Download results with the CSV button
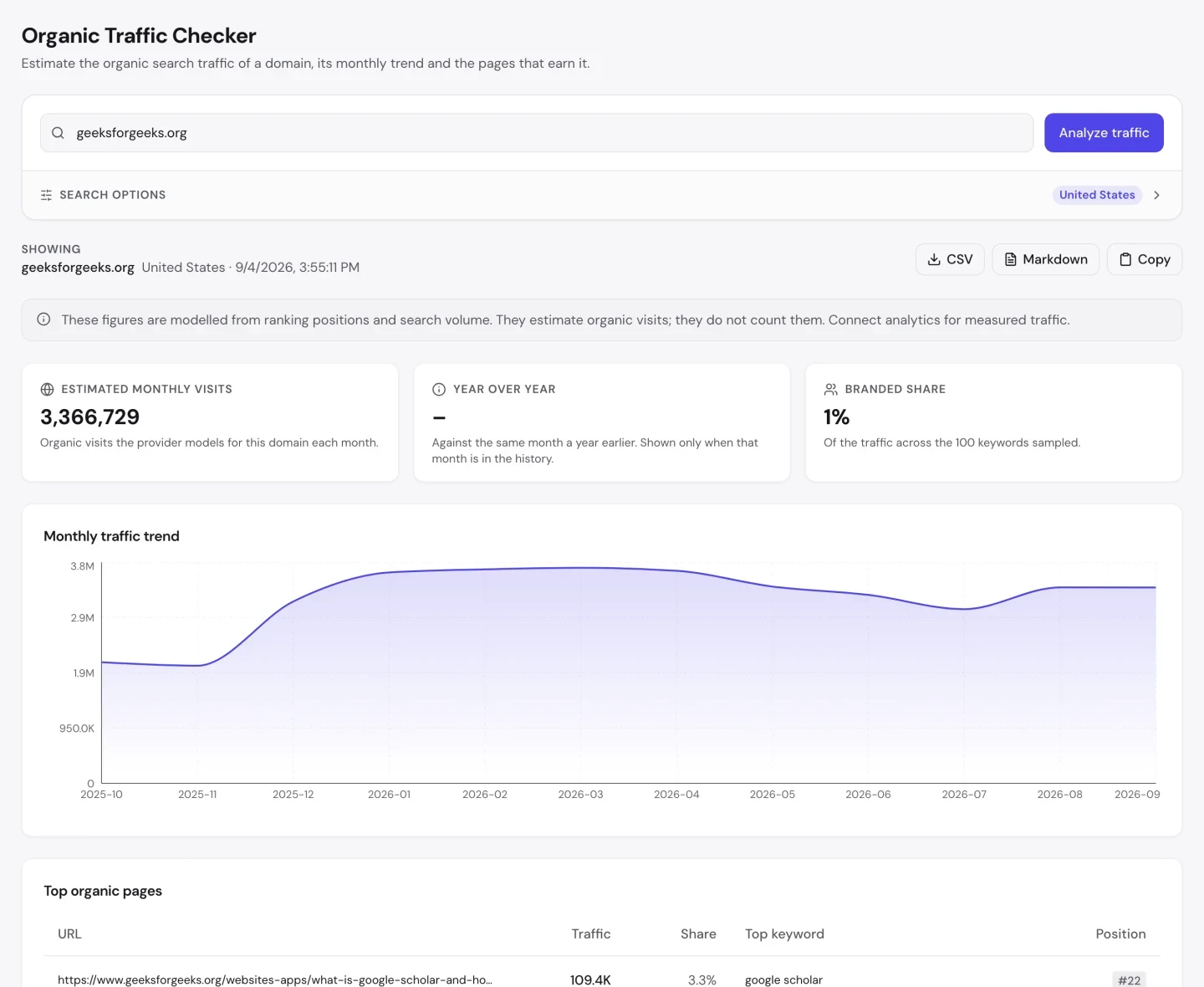 pos(950,259)
